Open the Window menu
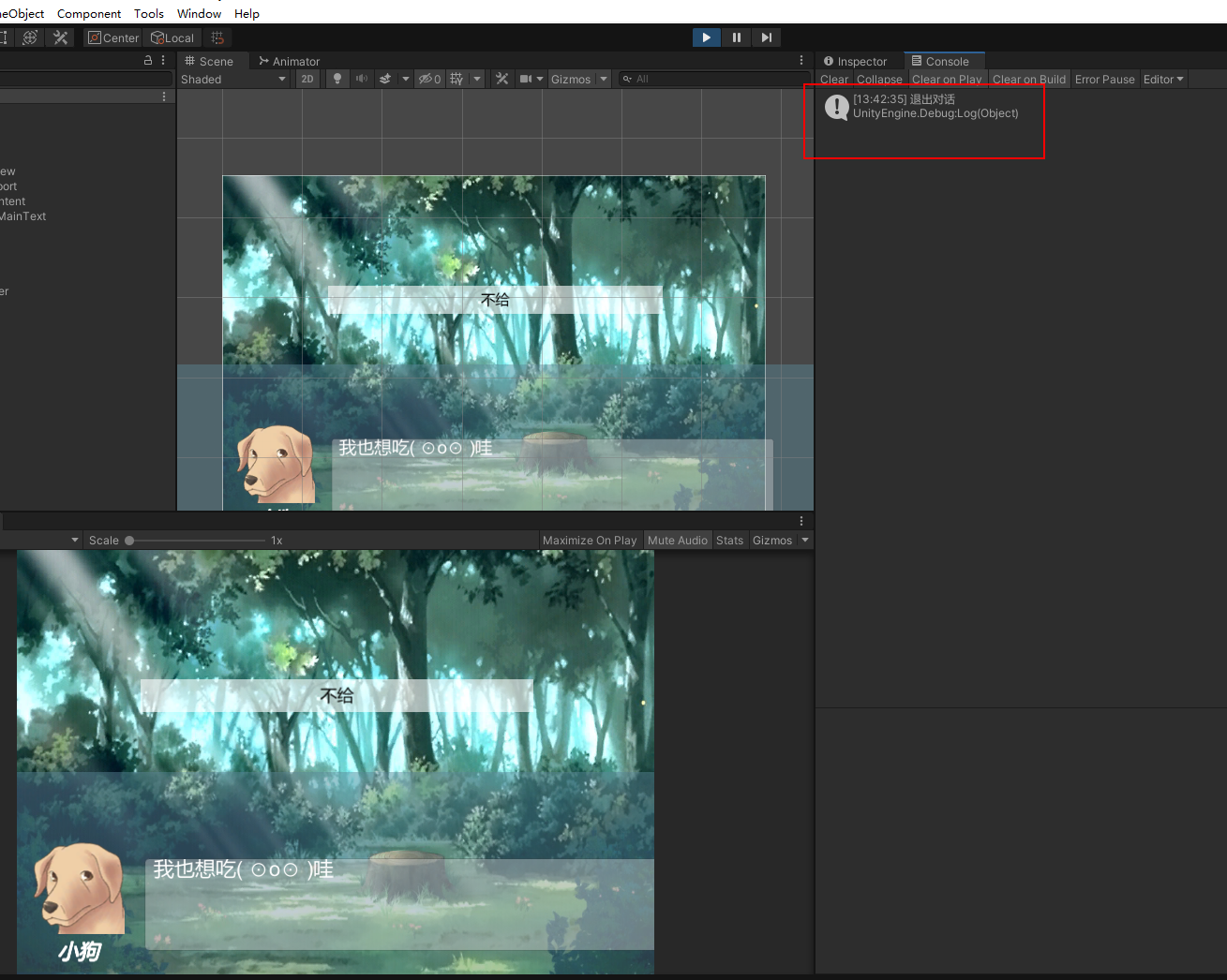The image size is (1227, 980). click(200, 13)
